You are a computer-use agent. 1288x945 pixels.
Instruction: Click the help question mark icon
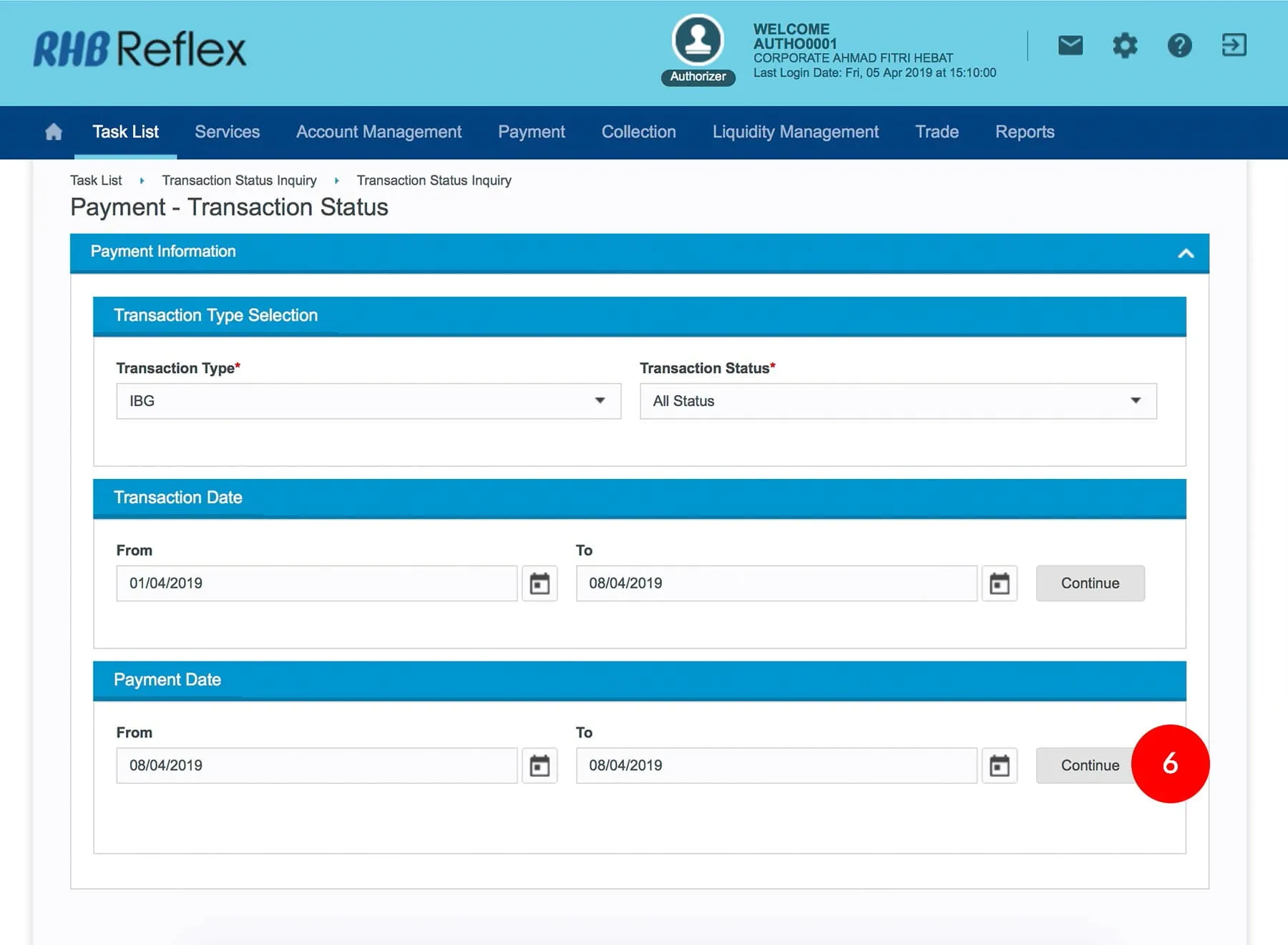pyautogui.click(x=1179, y=46)
